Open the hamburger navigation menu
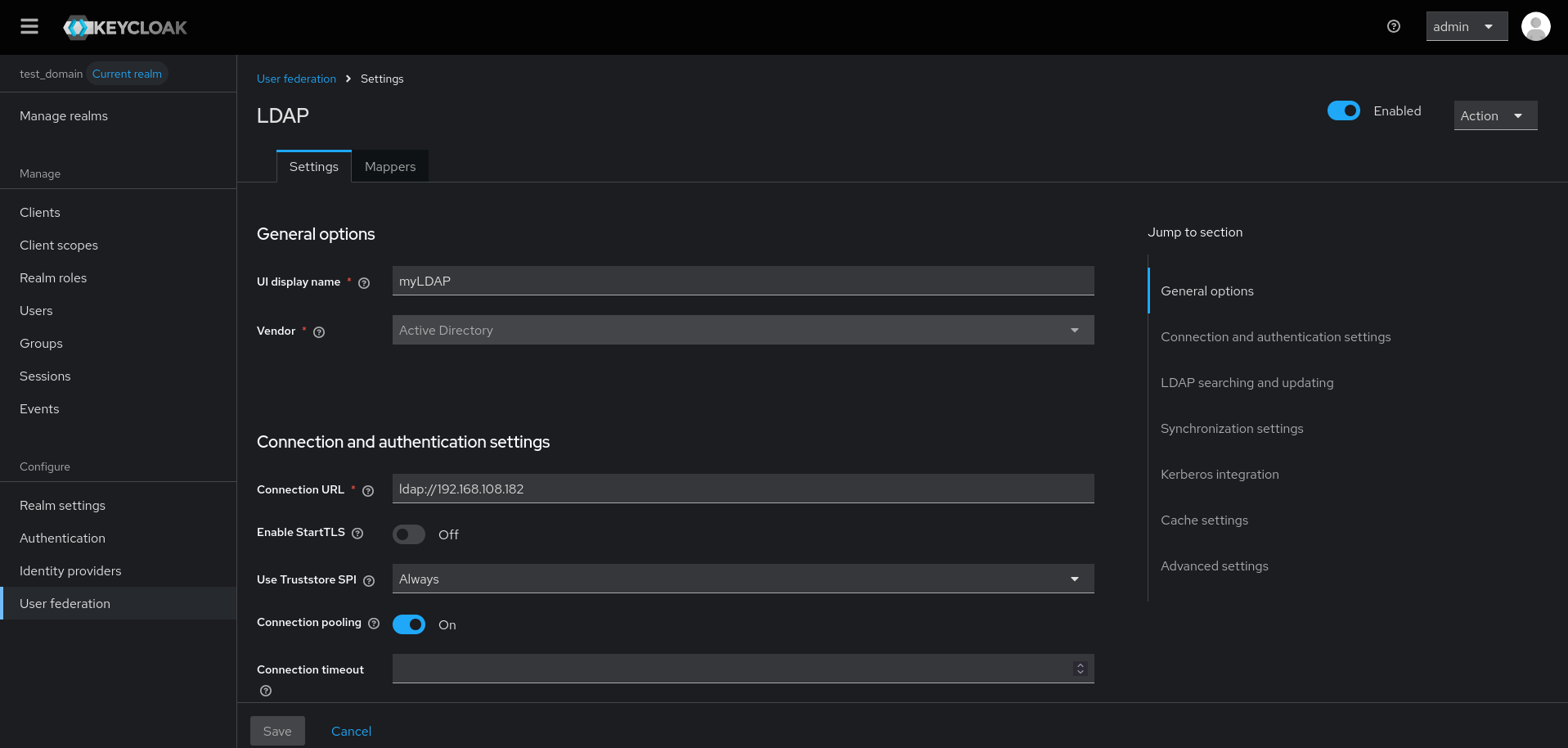This screenshot has height=748, width=1568. [x=29, y=27]
